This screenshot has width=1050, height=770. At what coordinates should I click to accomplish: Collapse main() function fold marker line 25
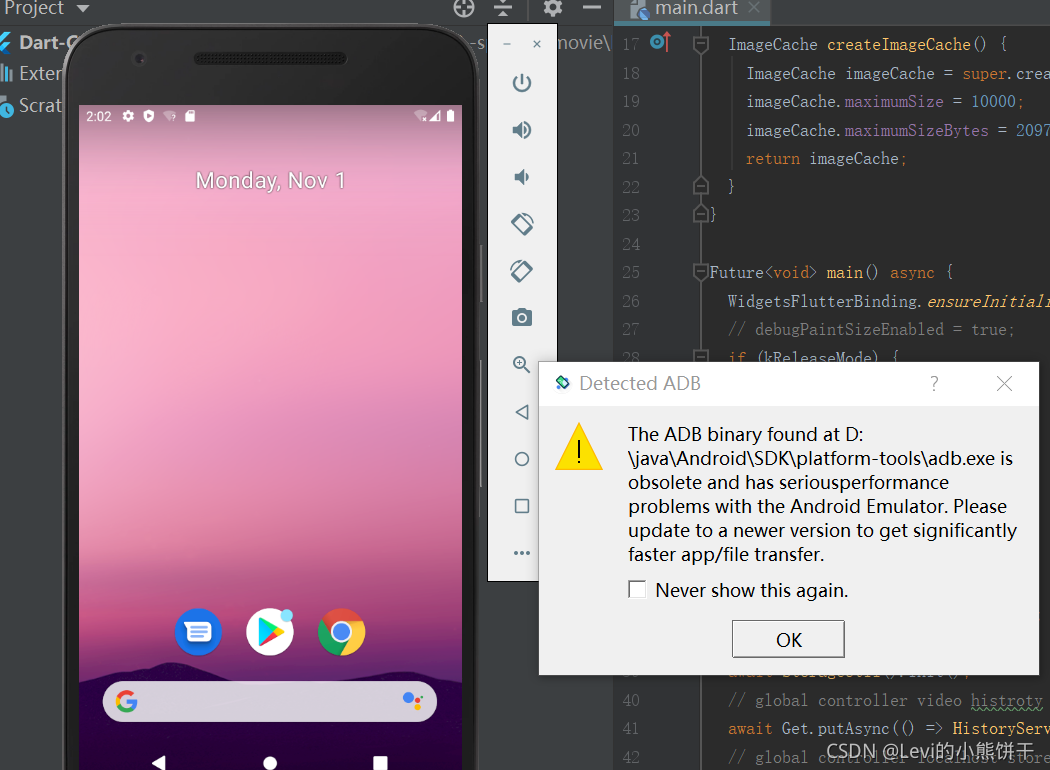[x=700, y=272]
